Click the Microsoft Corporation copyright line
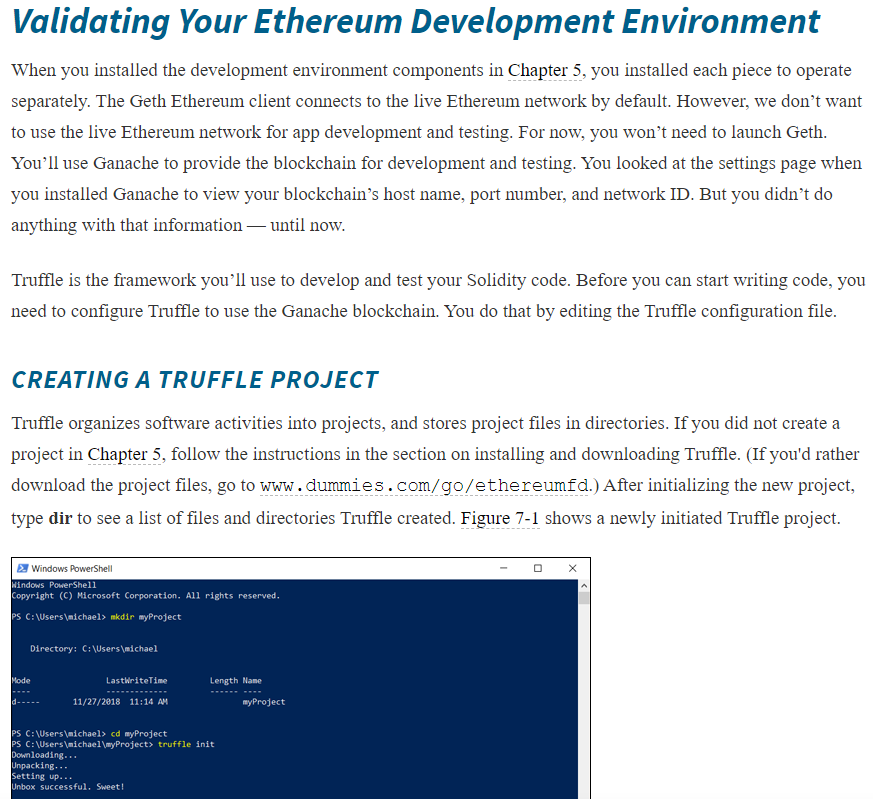Image resolution: width=873 pixels, height=799 pixels. (x=146, y=596)
